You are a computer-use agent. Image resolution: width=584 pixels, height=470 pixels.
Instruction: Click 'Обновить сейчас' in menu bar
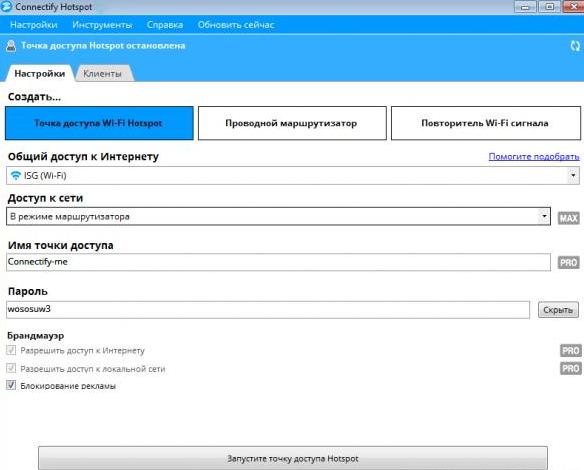tap(236, 25)
